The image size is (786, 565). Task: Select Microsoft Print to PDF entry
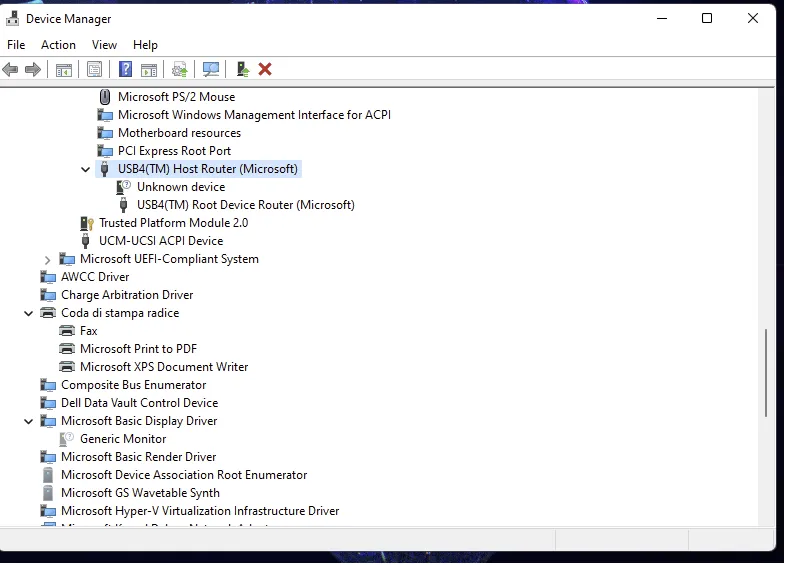click(138, 349)
